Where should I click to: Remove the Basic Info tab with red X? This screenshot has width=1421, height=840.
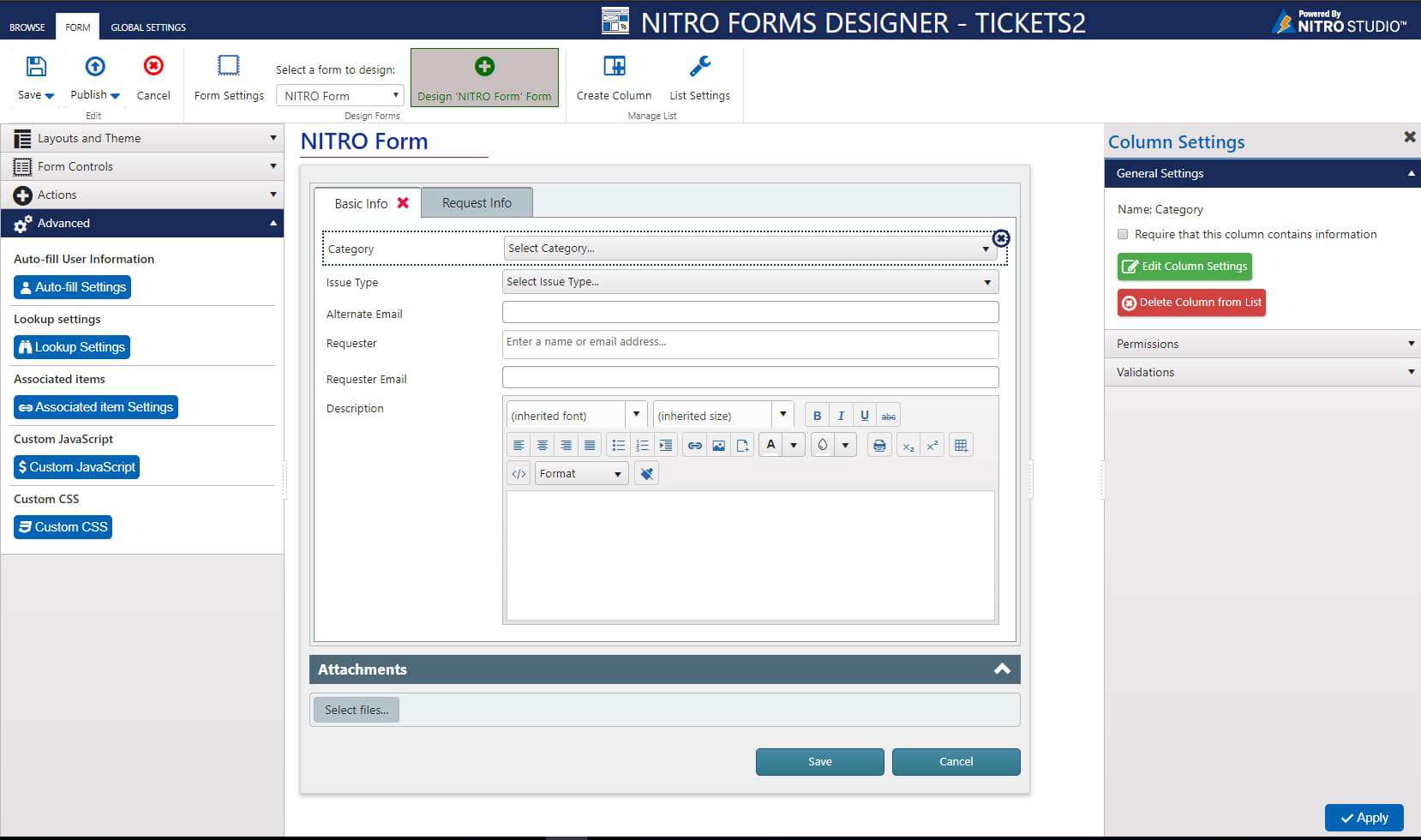(403, 203)
